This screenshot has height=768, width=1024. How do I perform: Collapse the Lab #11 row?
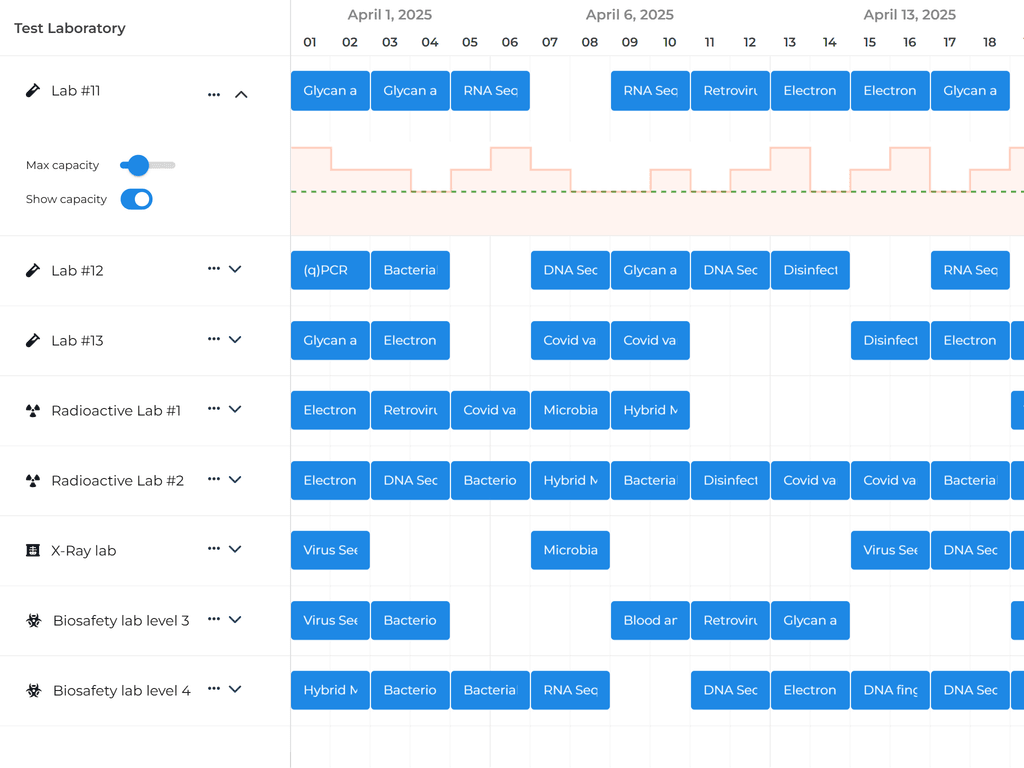click(x=241, y=94)
